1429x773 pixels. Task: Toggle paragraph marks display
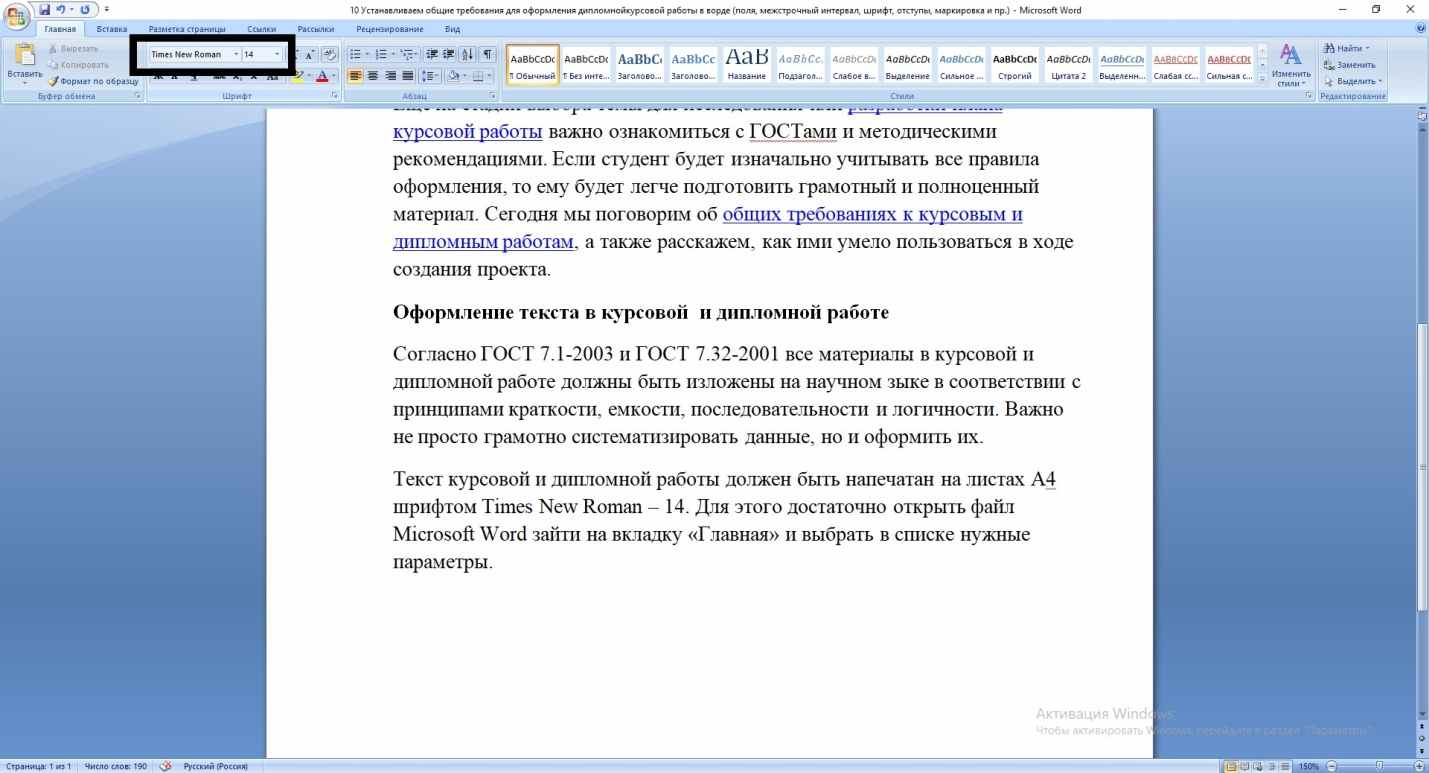click(488, 54)
